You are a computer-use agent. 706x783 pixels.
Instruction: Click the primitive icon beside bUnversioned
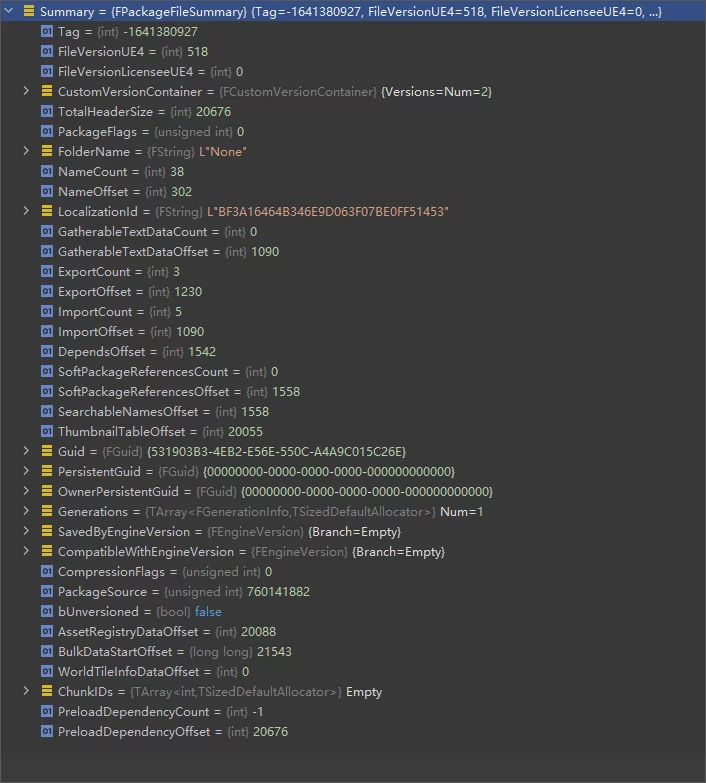[47, 612]
